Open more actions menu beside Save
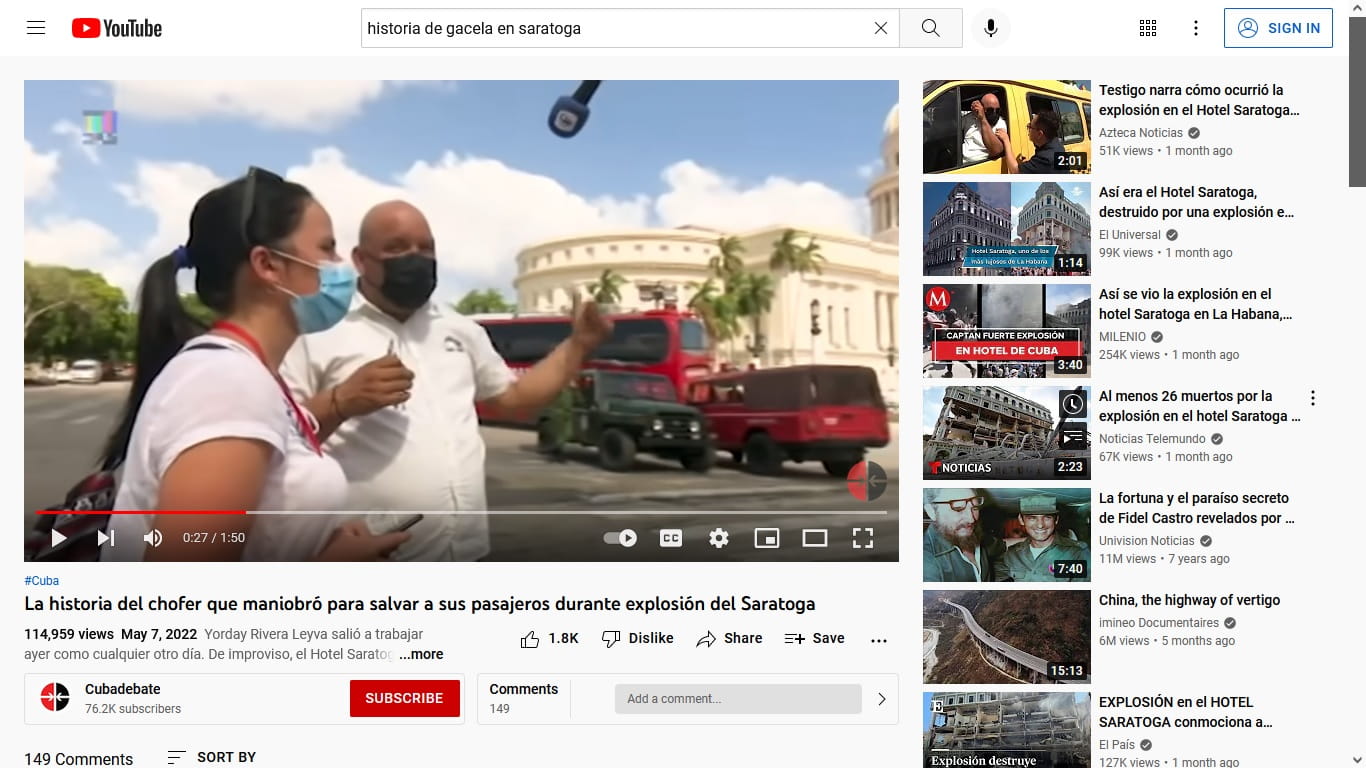 pos(878,640)
